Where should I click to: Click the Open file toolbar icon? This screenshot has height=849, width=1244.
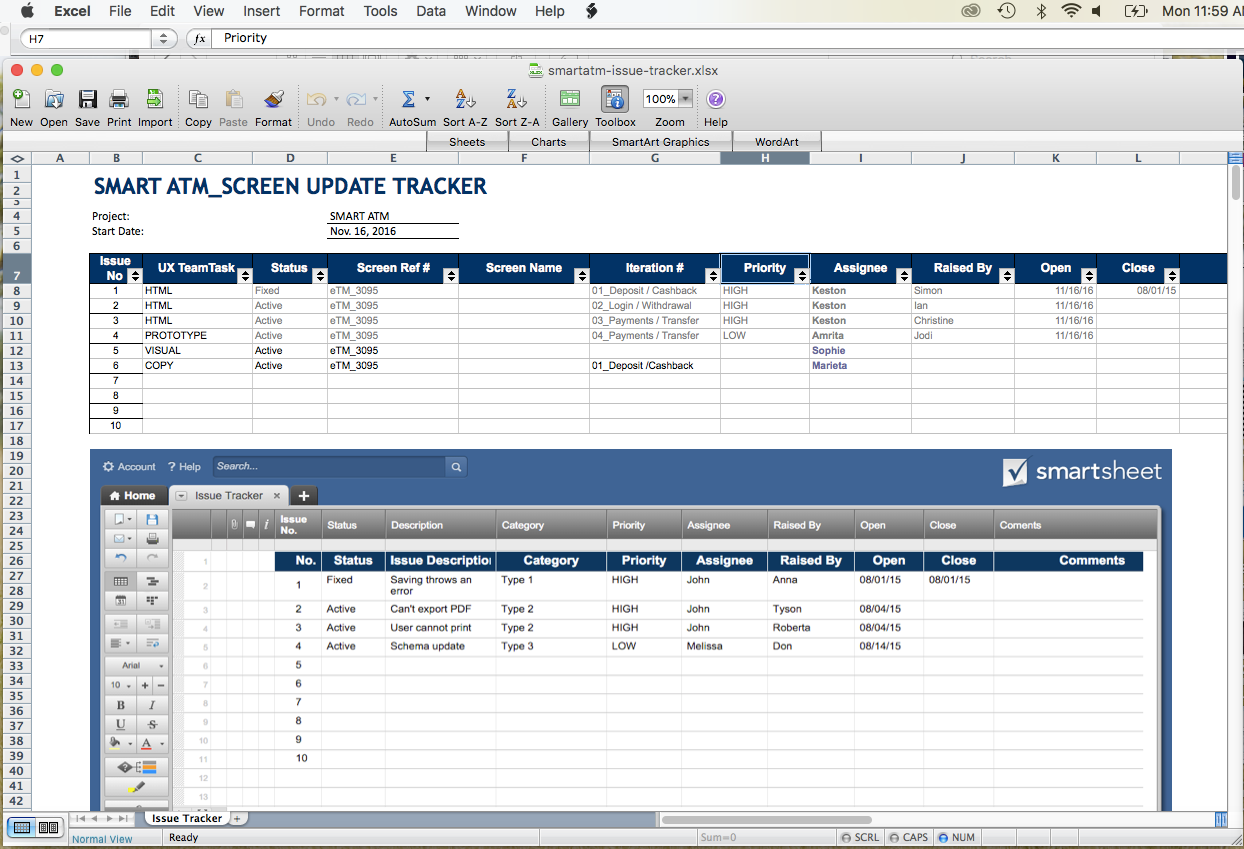54,99
